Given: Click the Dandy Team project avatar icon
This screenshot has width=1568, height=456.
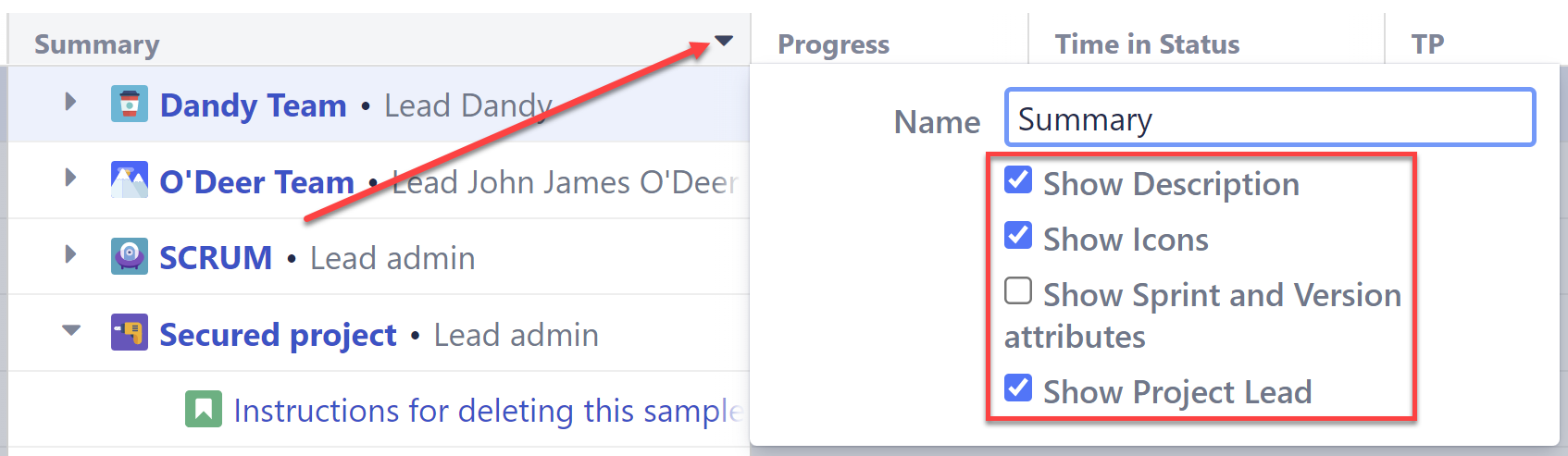Looking at the screenshot, I should [x=130, y=105].
